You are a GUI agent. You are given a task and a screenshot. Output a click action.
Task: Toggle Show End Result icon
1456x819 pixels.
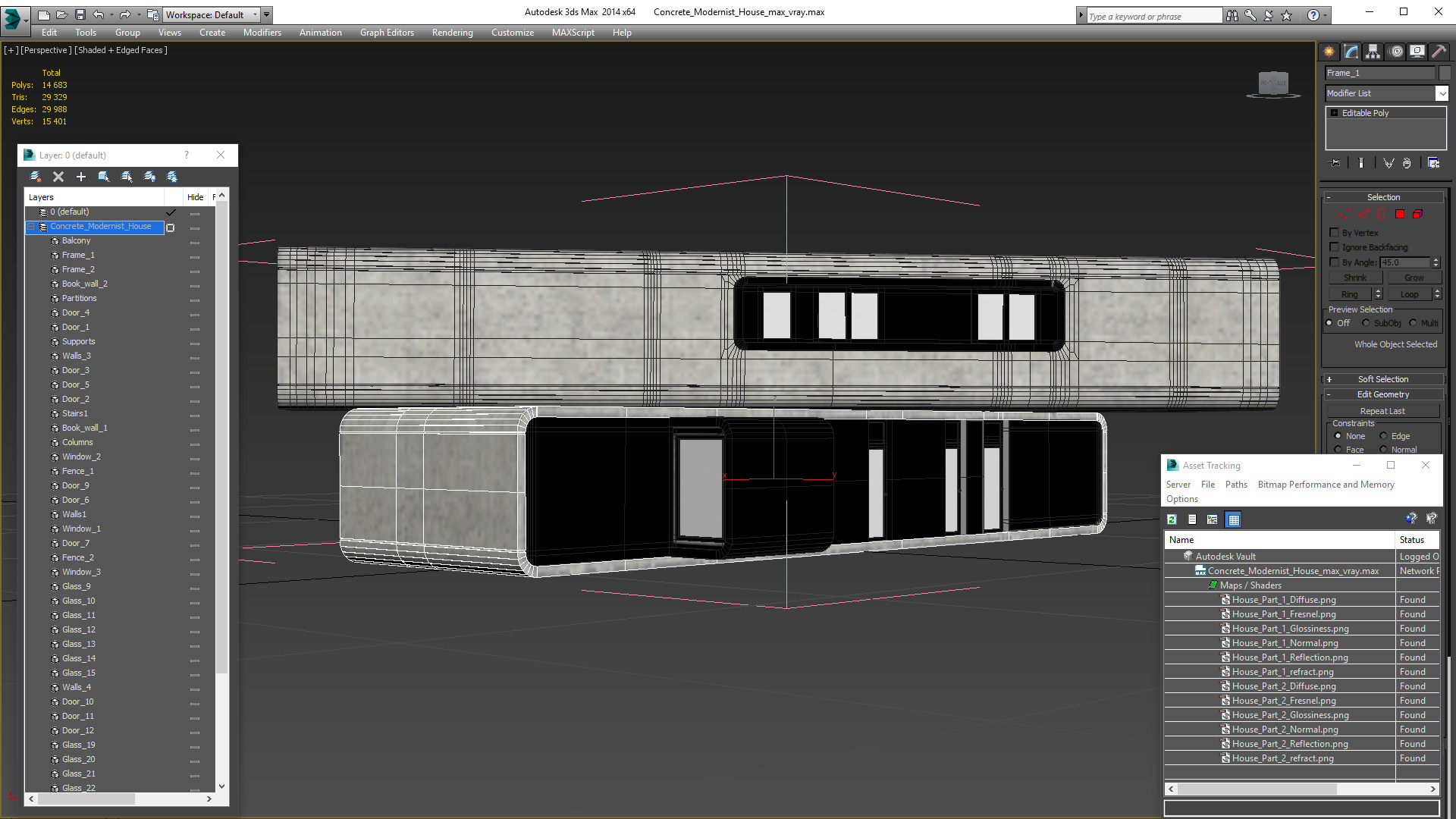pyautogui.click(x=1361, y=163)
